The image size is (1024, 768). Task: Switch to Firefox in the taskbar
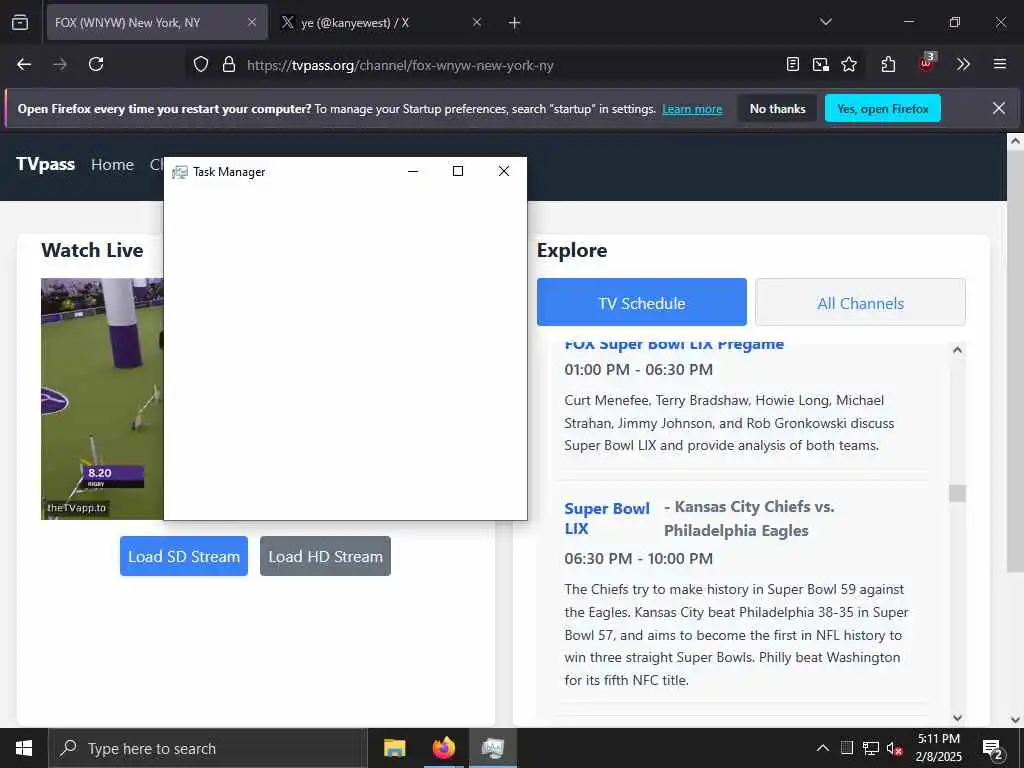click(444, 748)
